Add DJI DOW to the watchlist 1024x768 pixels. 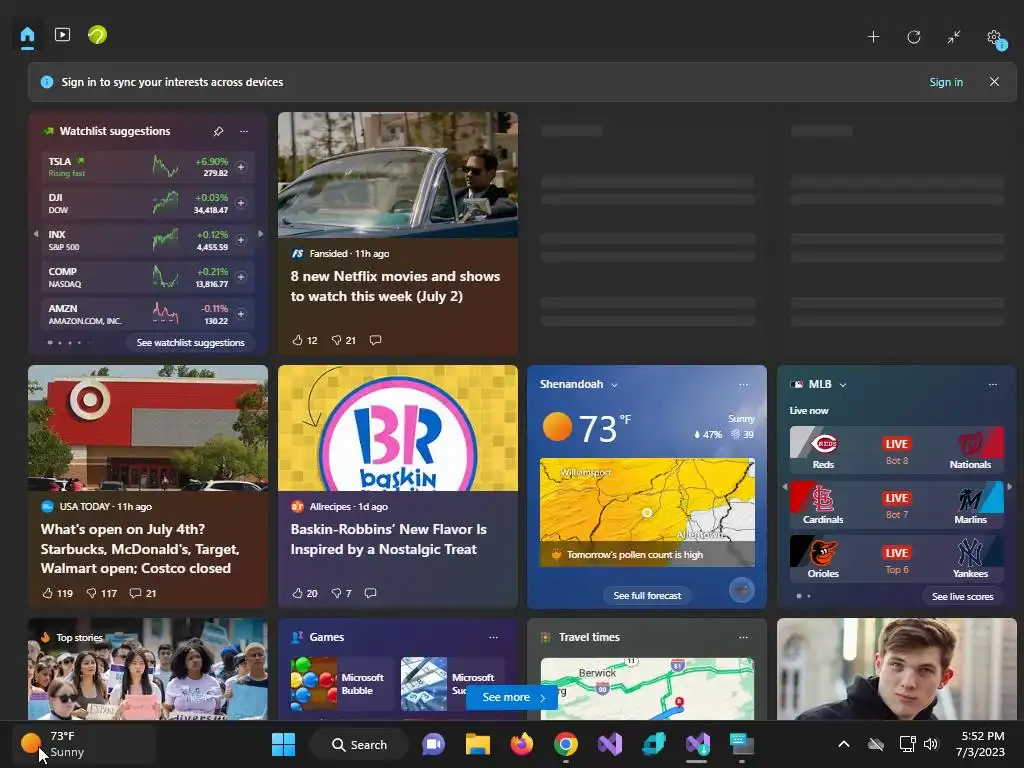point(241,203)
